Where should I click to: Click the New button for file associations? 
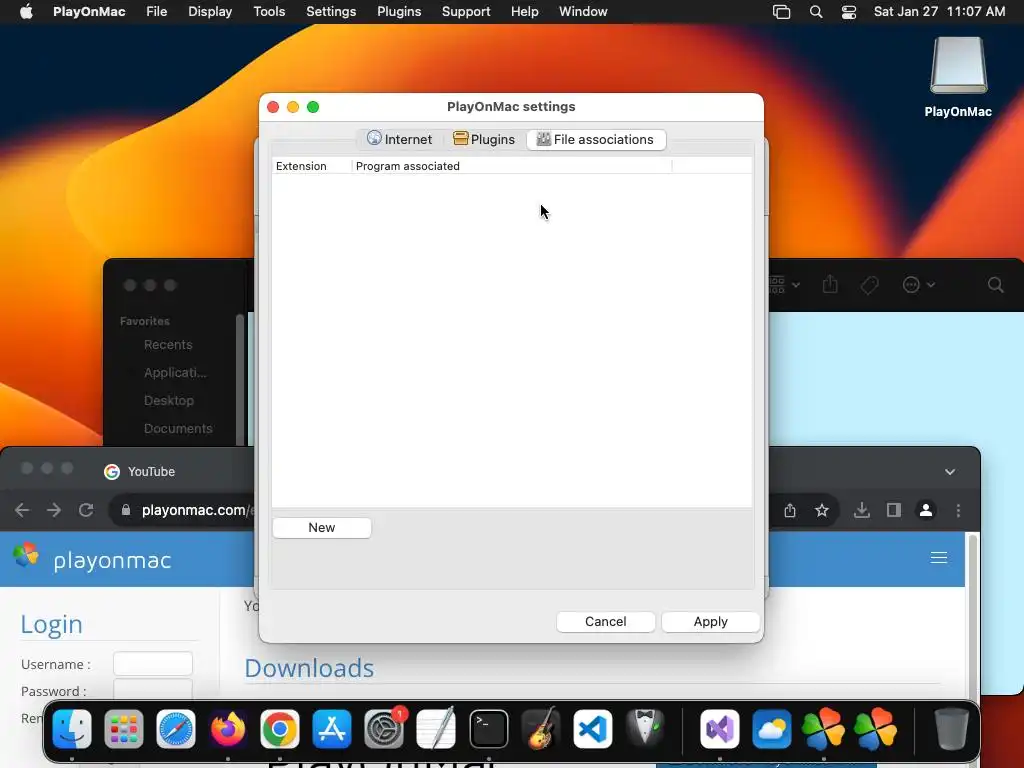[x=321, y=528]
